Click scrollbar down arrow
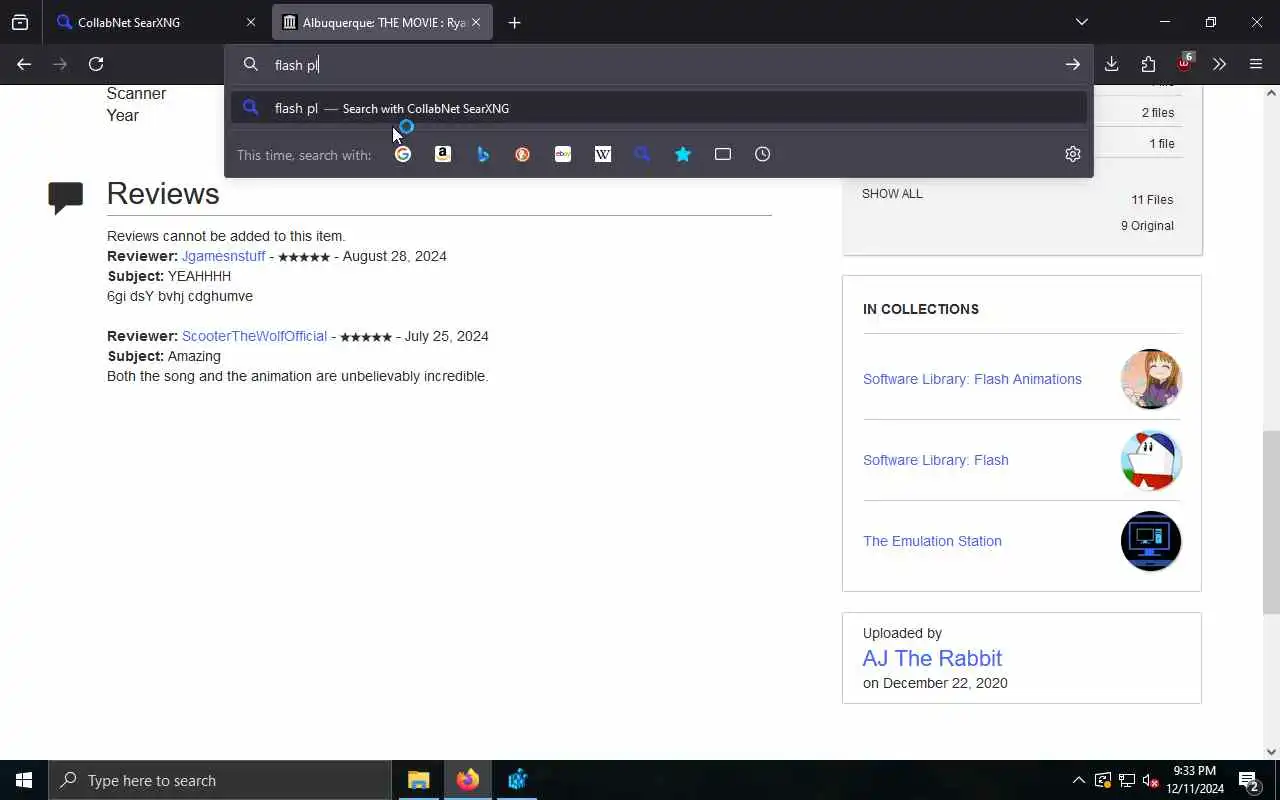 1271,752
